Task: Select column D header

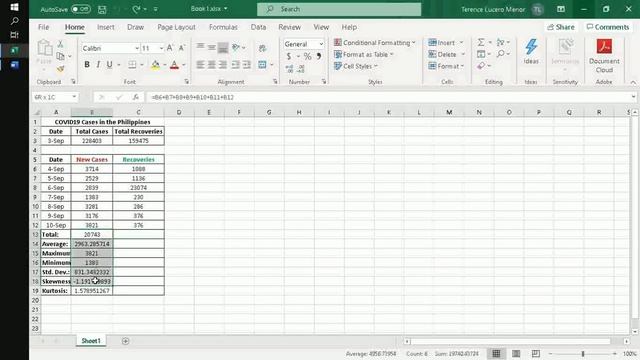Action: [x=179, y=112]
